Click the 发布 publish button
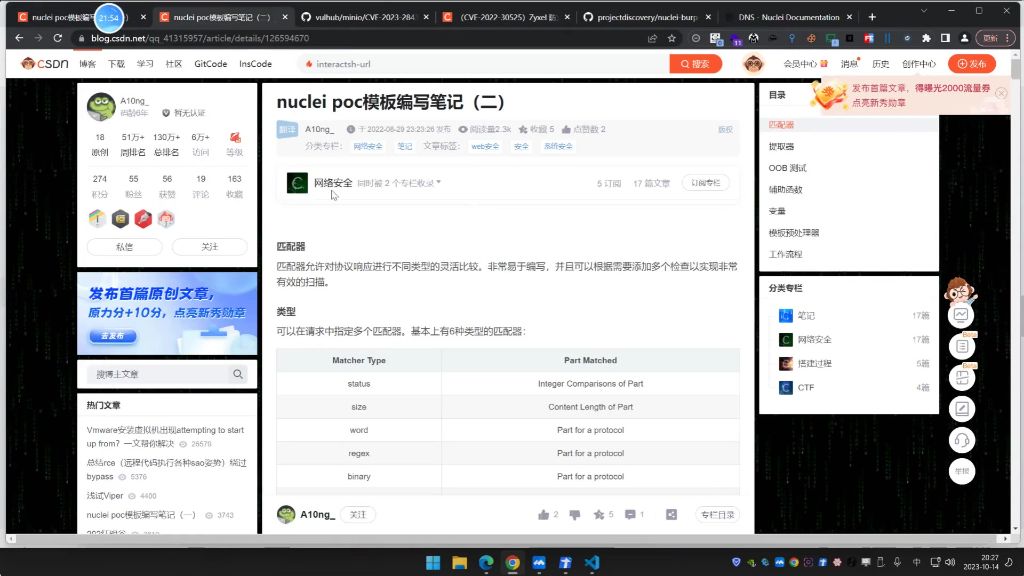The height and width of the screenshot is (576, 1024). [972, 63]
